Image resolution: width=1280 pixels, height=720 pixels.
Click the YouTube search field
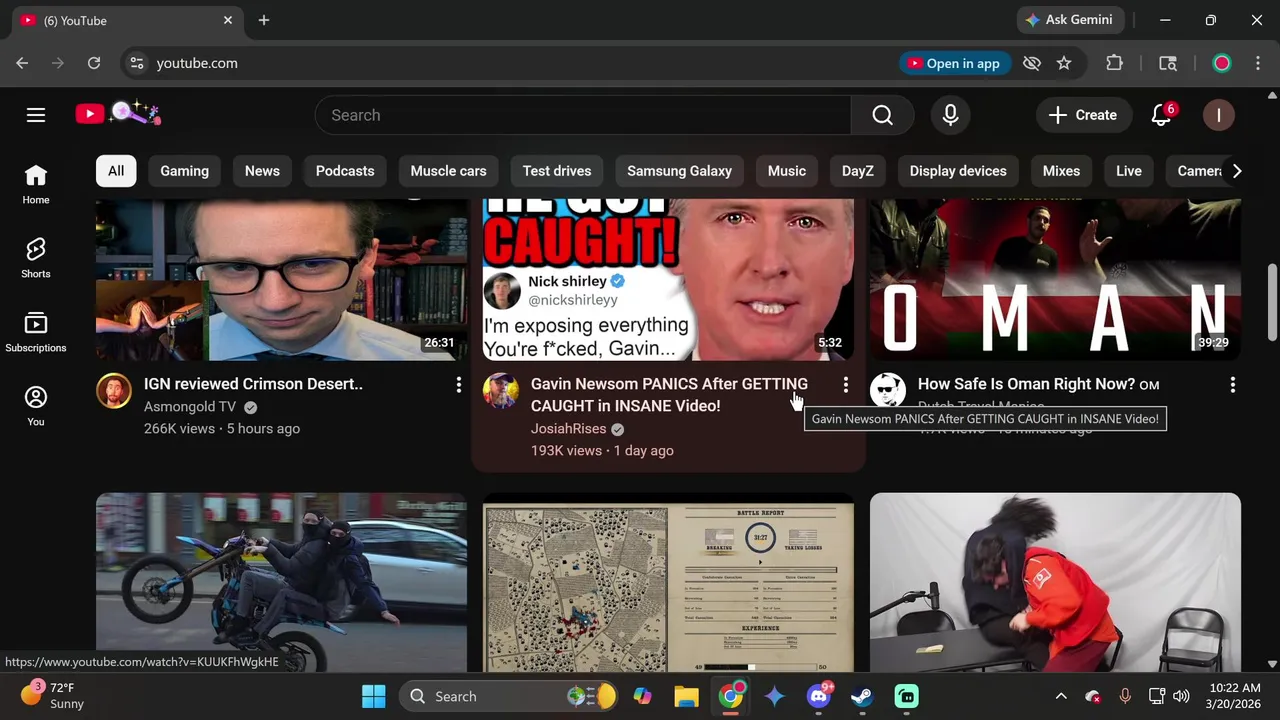pos(583,115)
